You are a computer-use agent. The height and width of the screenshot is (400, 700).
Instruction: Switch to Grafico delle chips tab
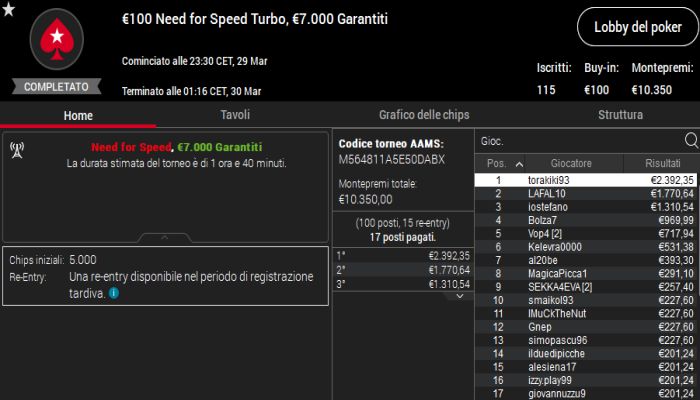coord(423,115)
